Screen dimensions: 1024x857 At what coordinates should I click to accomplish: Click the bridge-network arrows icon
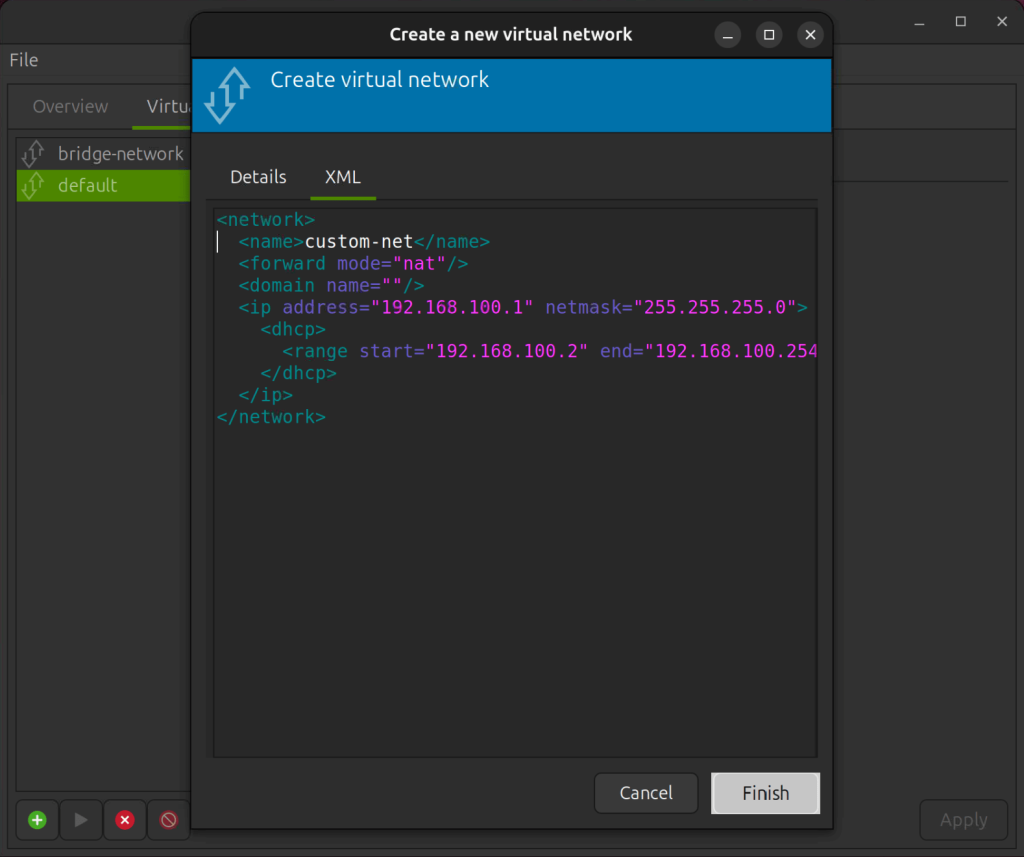pyautogui.click(x=34, y=153)
